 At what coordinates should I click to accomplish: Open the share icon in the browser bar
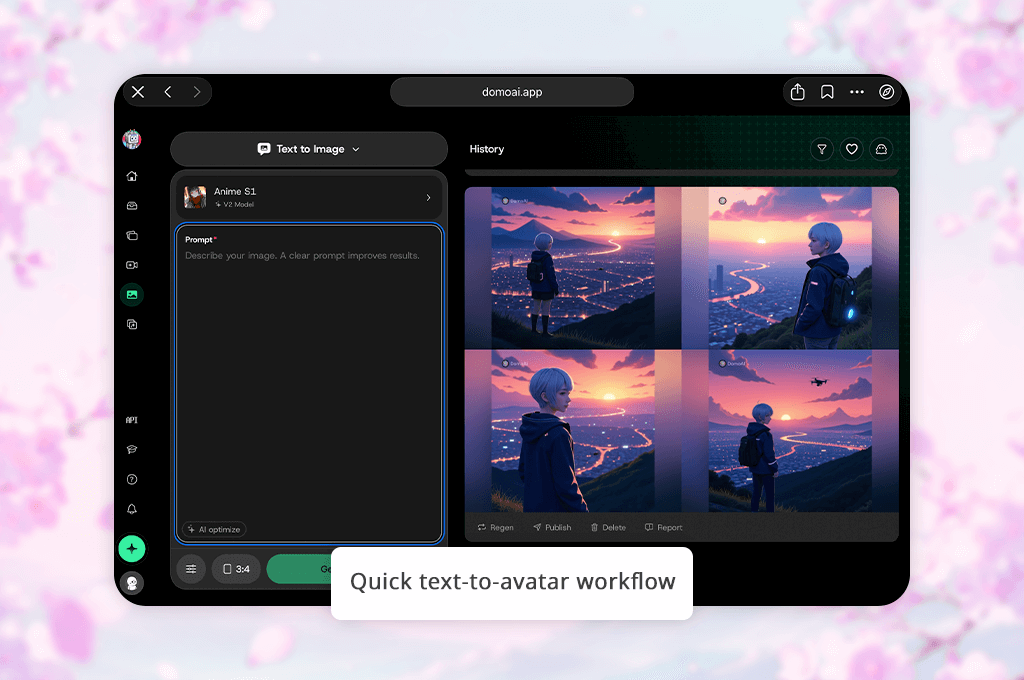coord(797,92)
